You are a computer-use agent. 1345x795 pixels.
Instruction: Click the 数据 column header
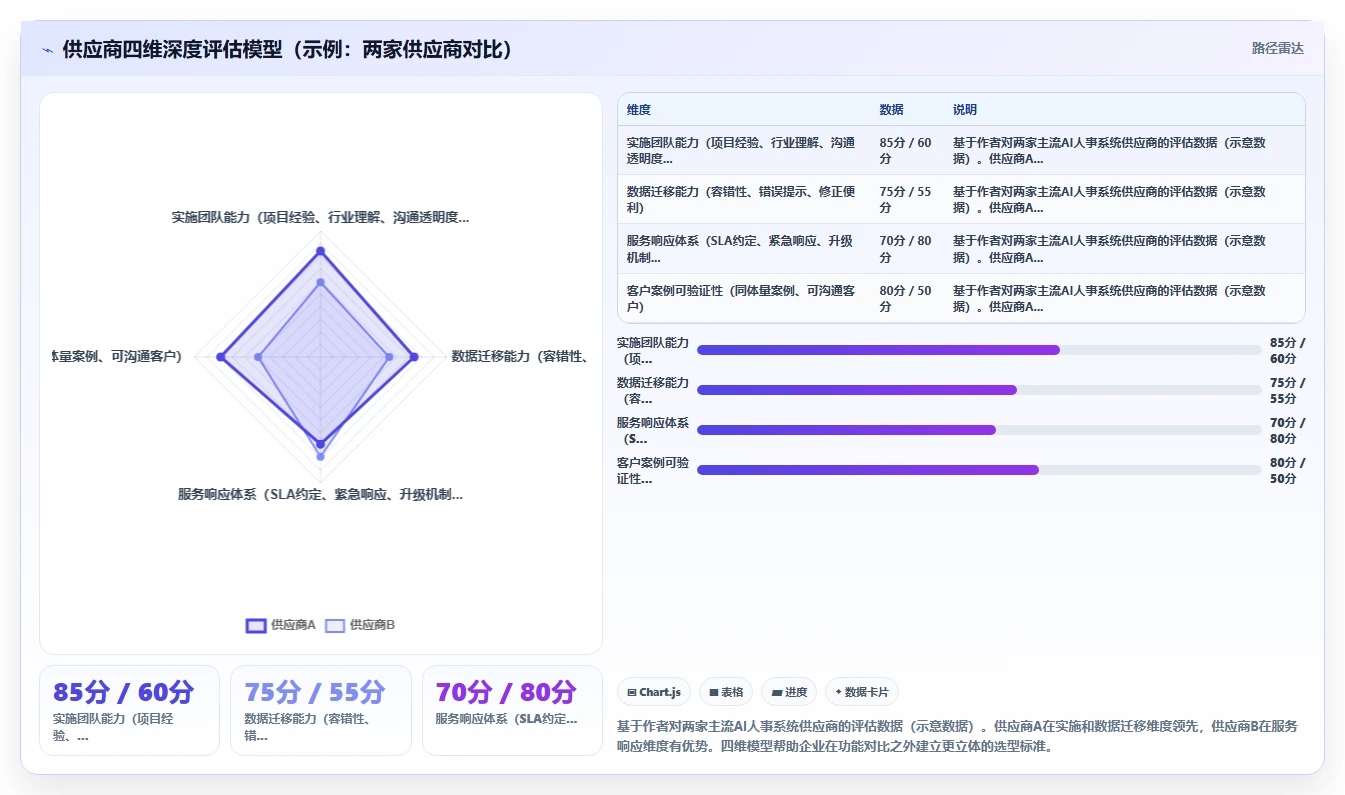(891, 110)
